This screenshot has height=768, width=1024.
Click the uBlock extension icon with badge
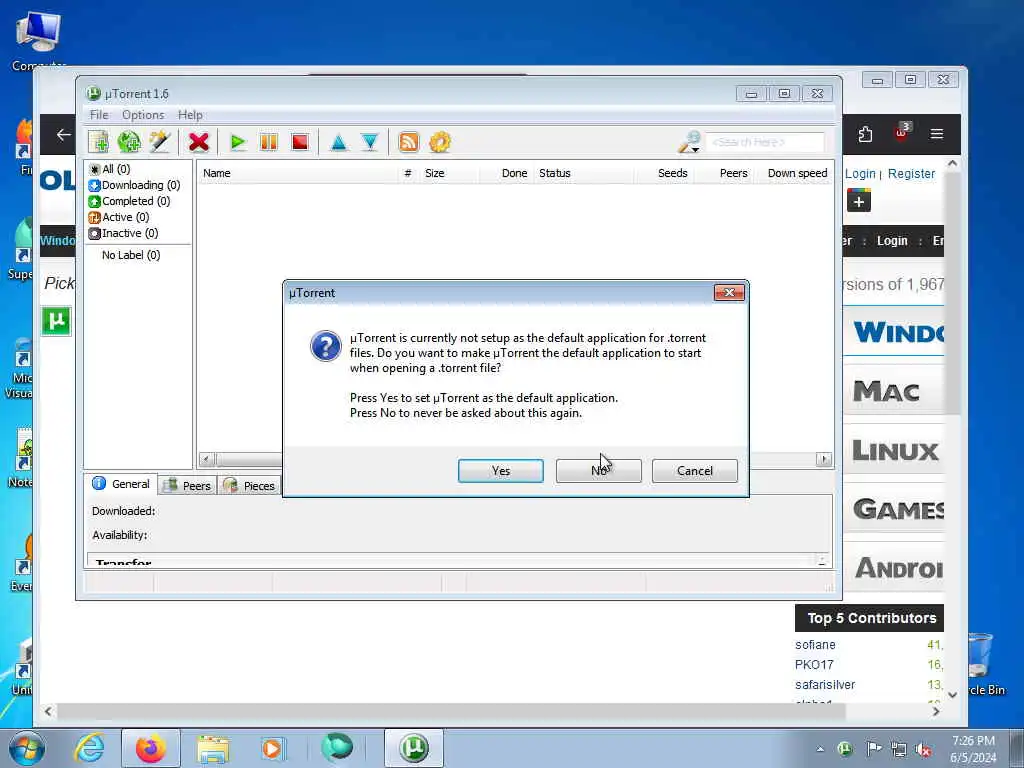[x=902, y=133]
